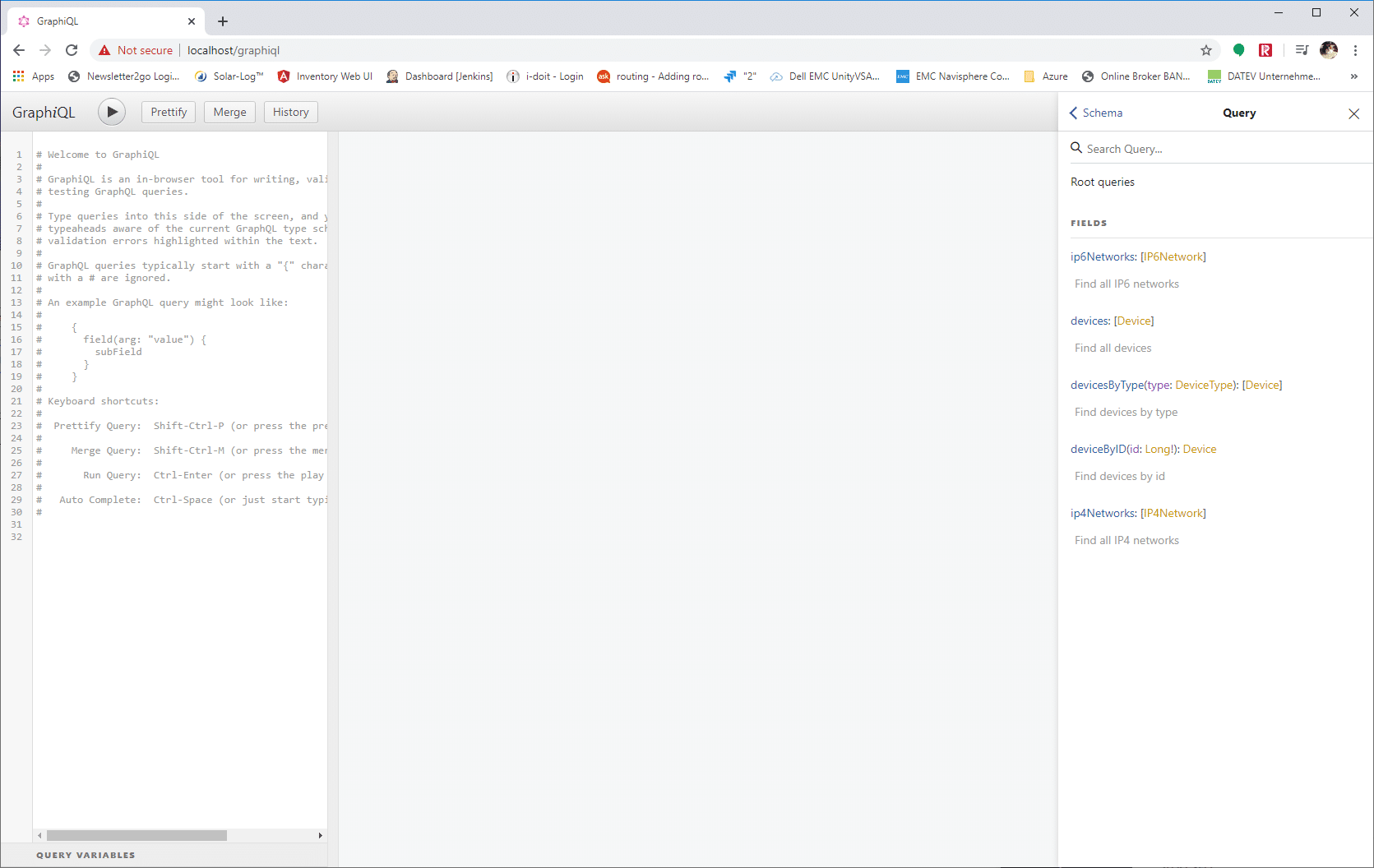Click the browser back arrow icon

pyautogui.click(x=18, y=50)
